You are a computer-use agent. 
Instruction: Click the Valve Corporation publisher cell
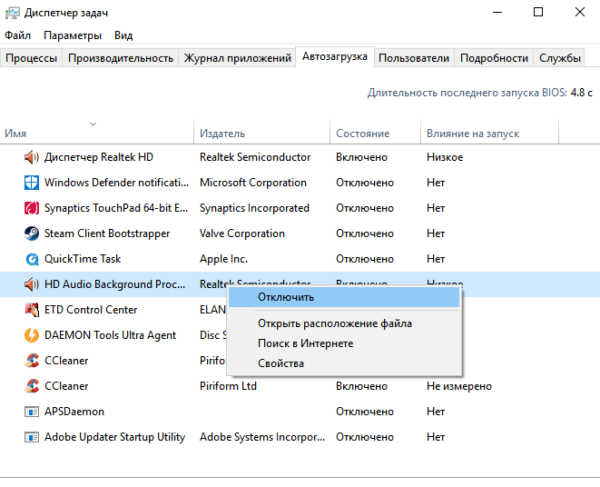(x=242, y=233)
